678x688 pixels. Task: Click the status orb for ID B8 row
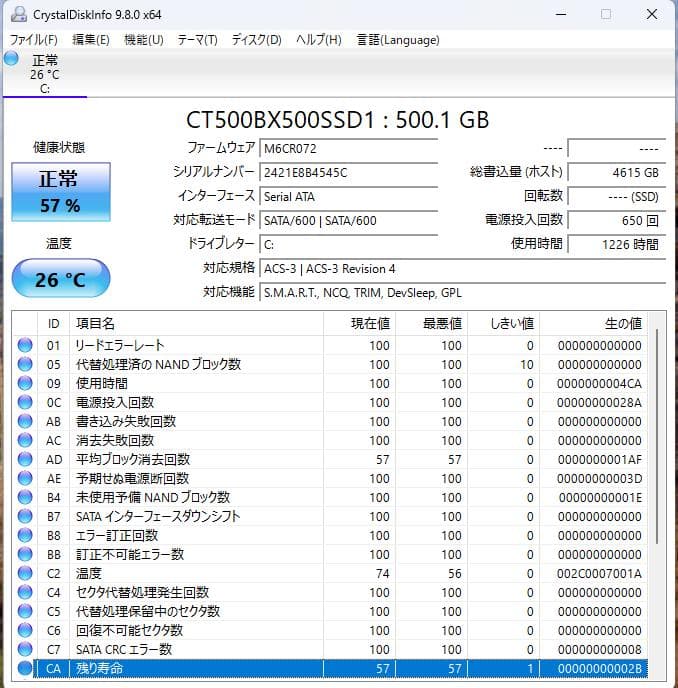pos(25,535)
